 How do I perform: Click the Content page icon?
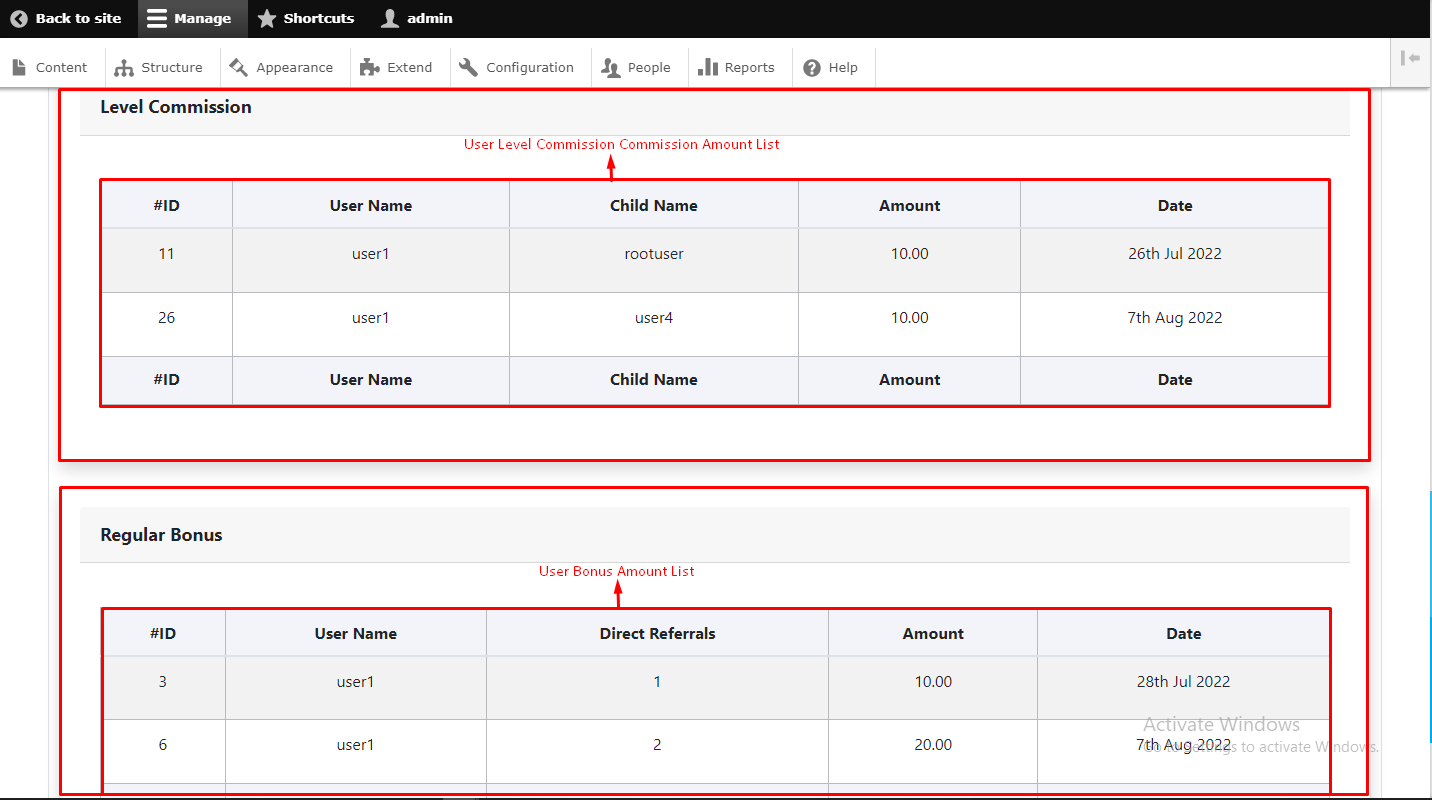pyautogui.click(x=19, y=68)
